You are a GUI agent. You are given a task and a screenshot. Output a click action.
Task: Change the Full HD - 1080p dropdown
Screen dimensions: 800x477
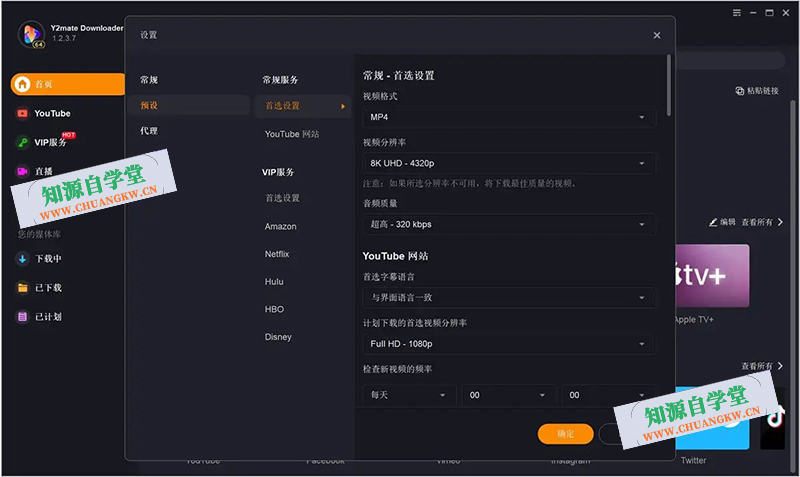pos(508,344)
